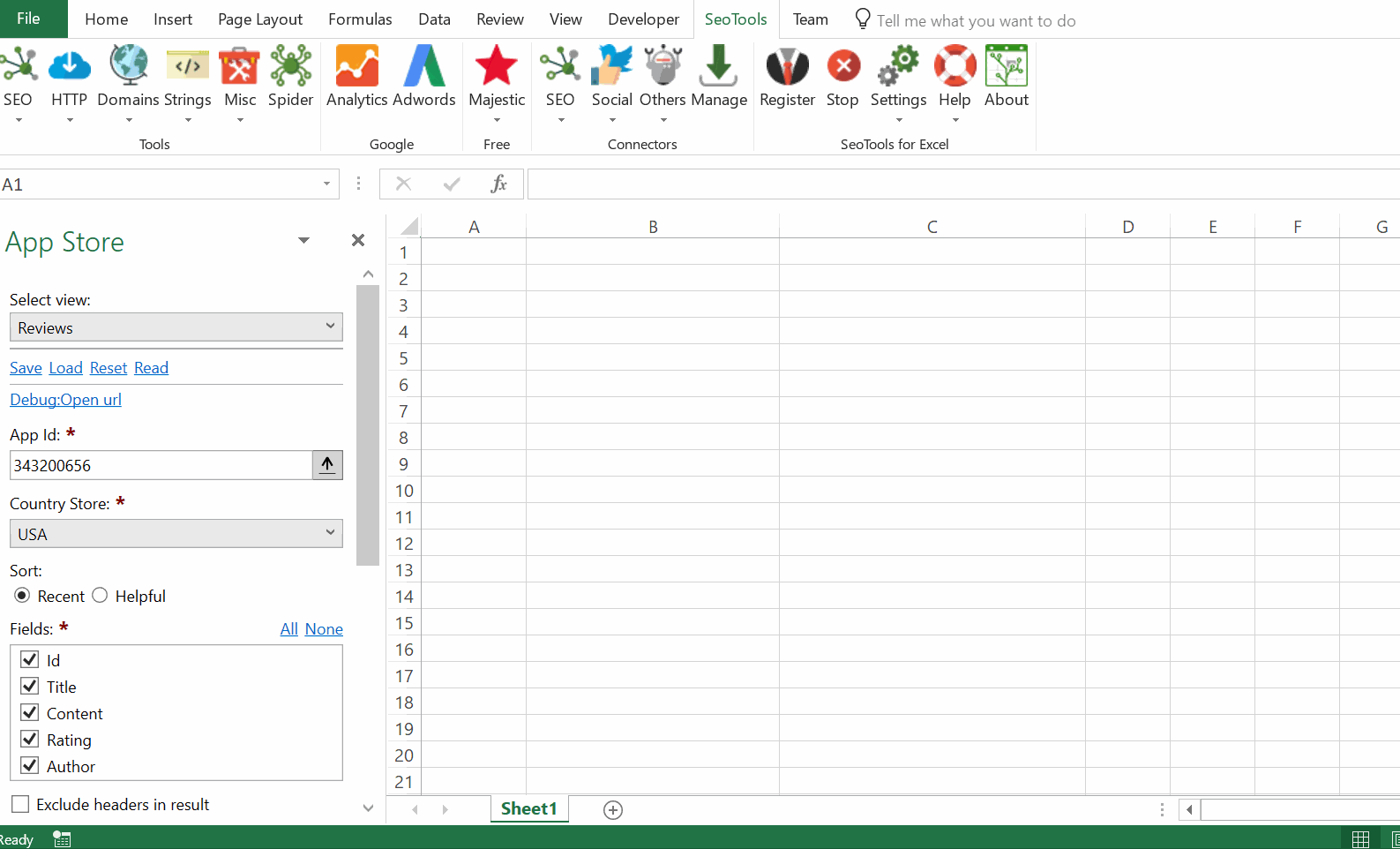The width and height of the screenshot is (1400, 849).
Task: Expand the Help dropdown arrow
Action: point(955,120)
